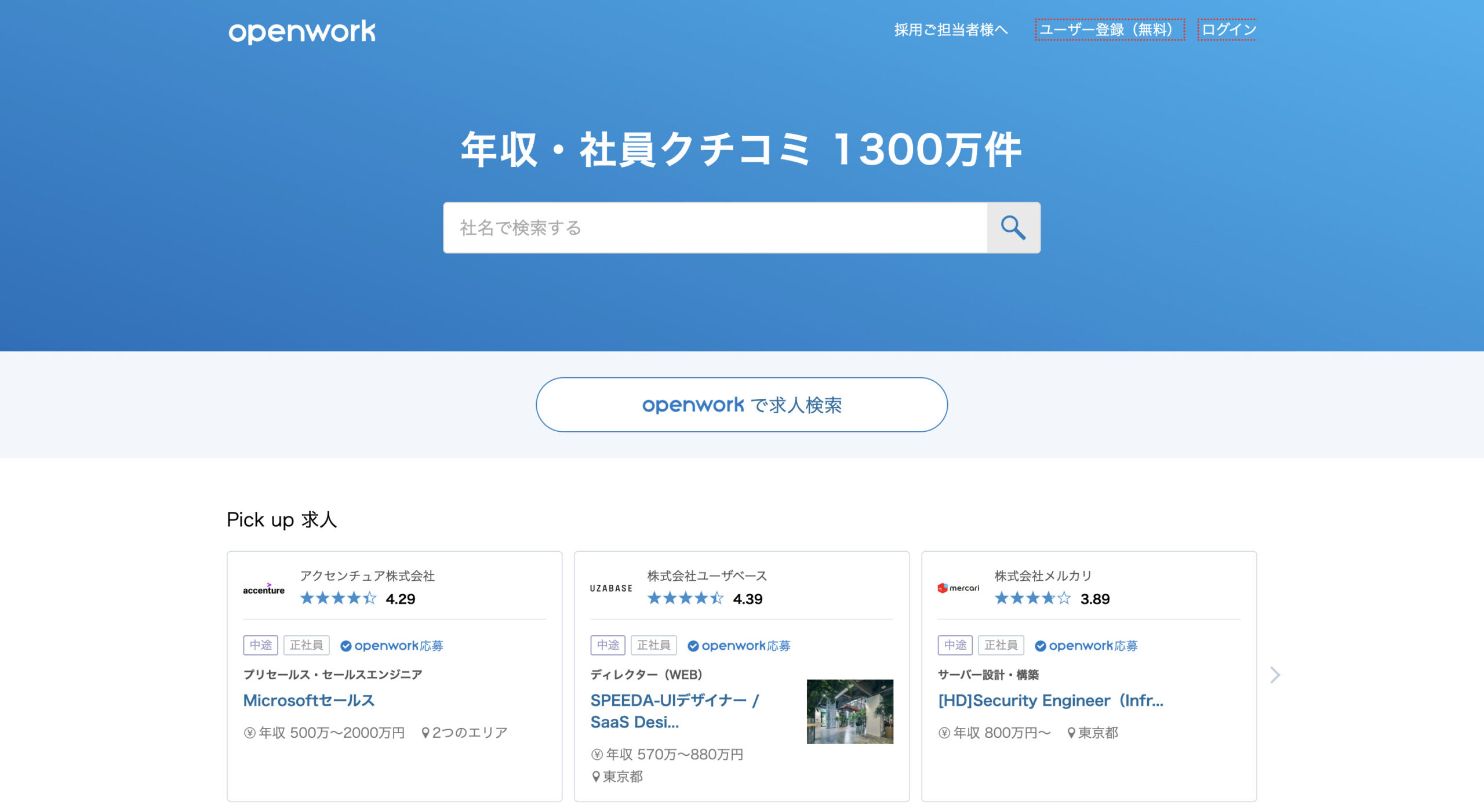Image resolution: width=1484 pixels, height=812 pixels.
Task: Click the 年収・社員クチコミ 1300万件 headline
Action: point(741,150)
